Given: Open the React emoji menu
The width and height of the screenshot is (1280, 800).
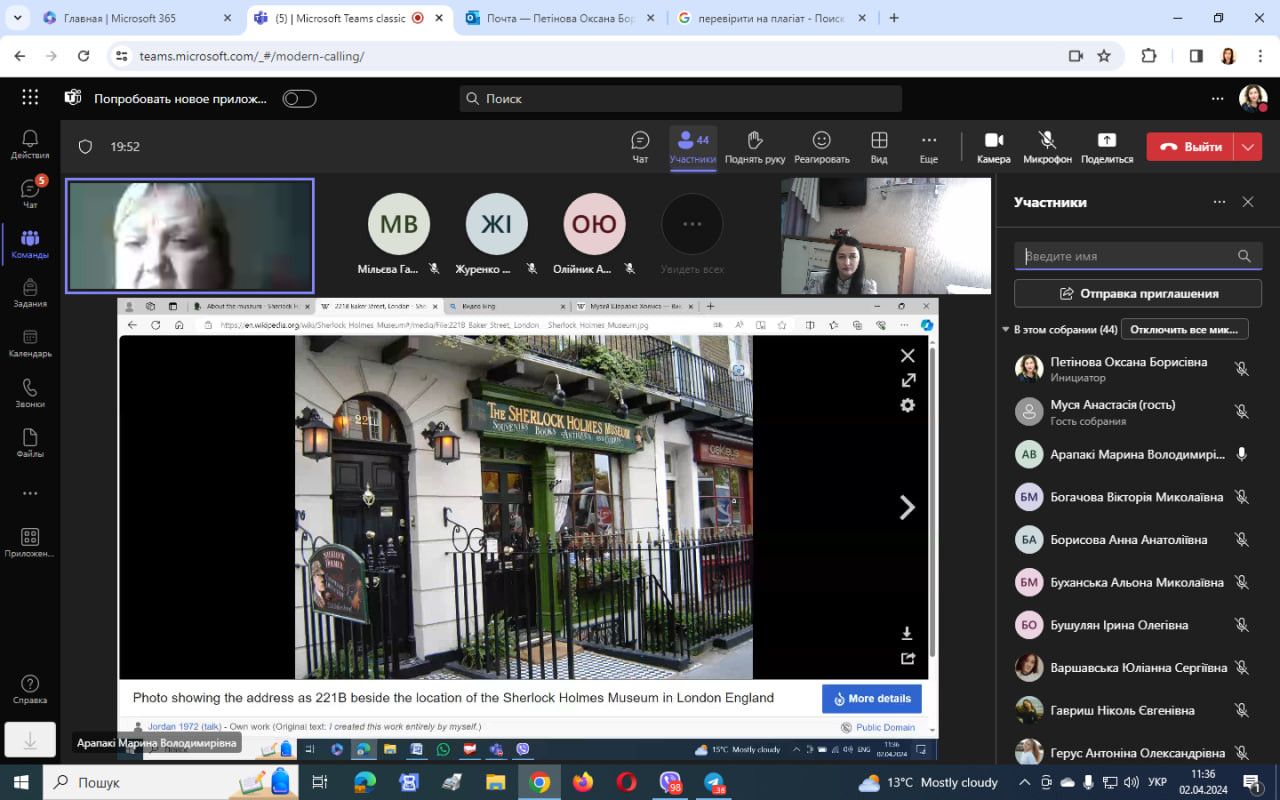Looking at the screenshot, I should [821, 146].
